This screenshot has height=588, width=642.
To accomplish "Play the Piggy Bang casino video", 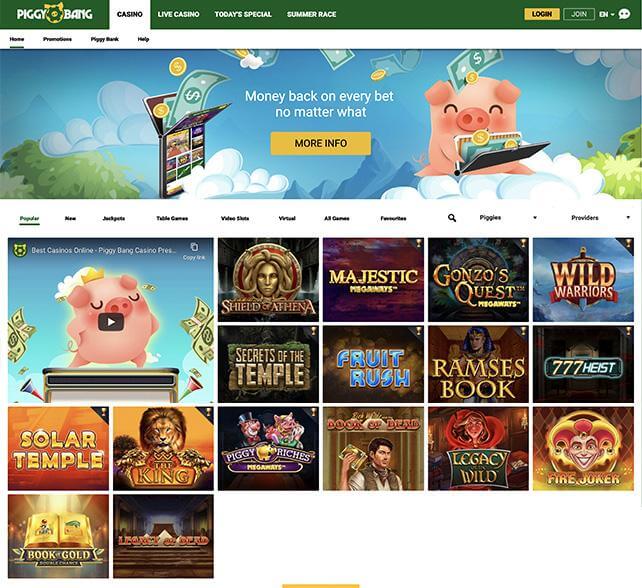I will 111,322.
